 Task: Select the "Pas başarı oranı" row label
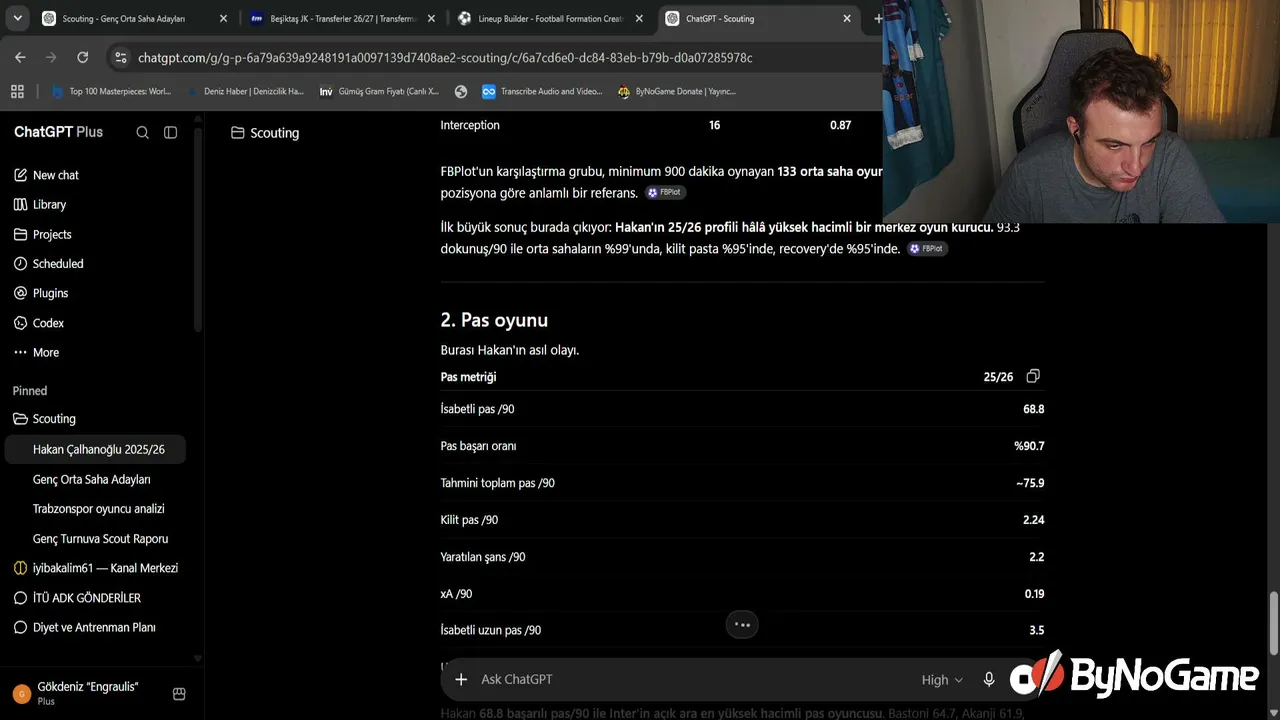[479, 446]
